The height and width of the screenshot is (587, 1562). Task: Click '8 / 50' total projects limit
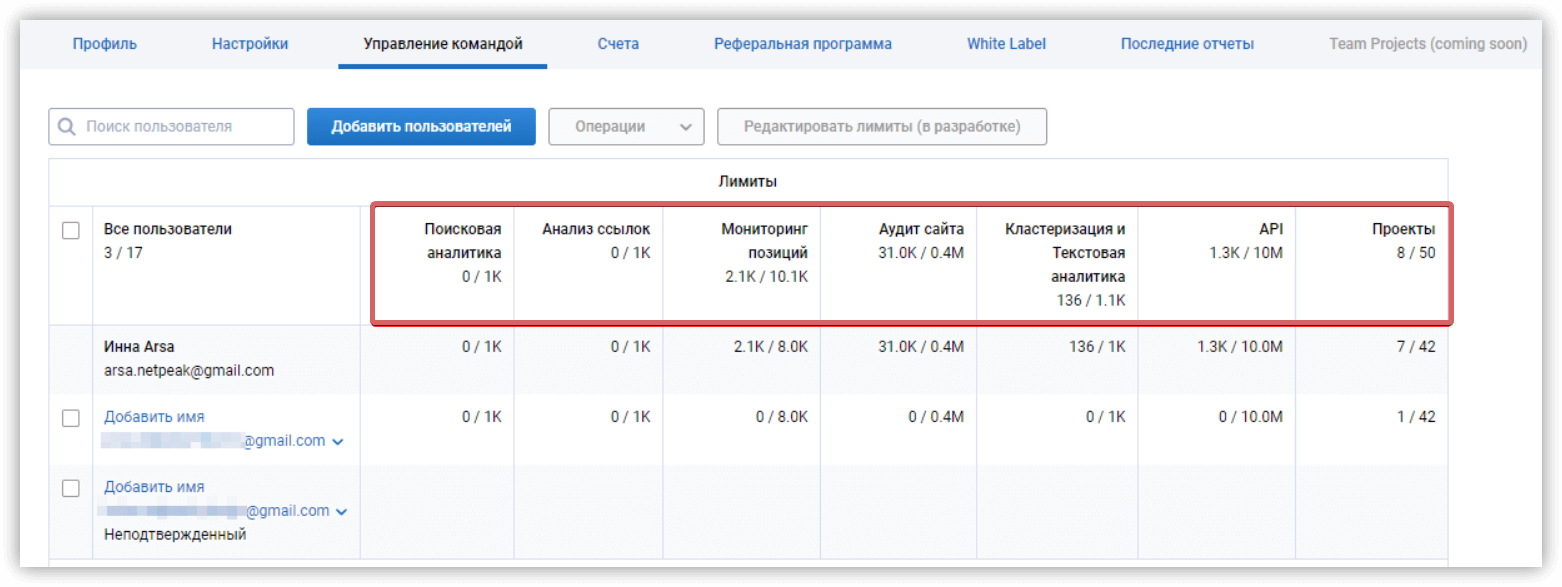pyautogui.click(x=1416, y=253)
